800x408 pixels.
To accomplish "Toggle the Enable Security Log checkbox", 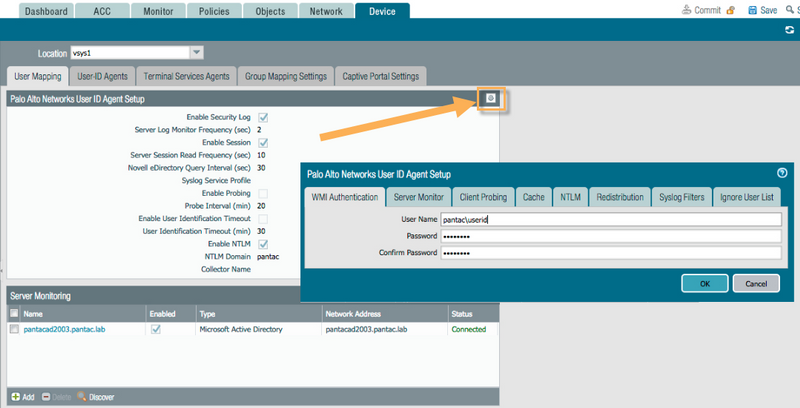I will point(263,118).
